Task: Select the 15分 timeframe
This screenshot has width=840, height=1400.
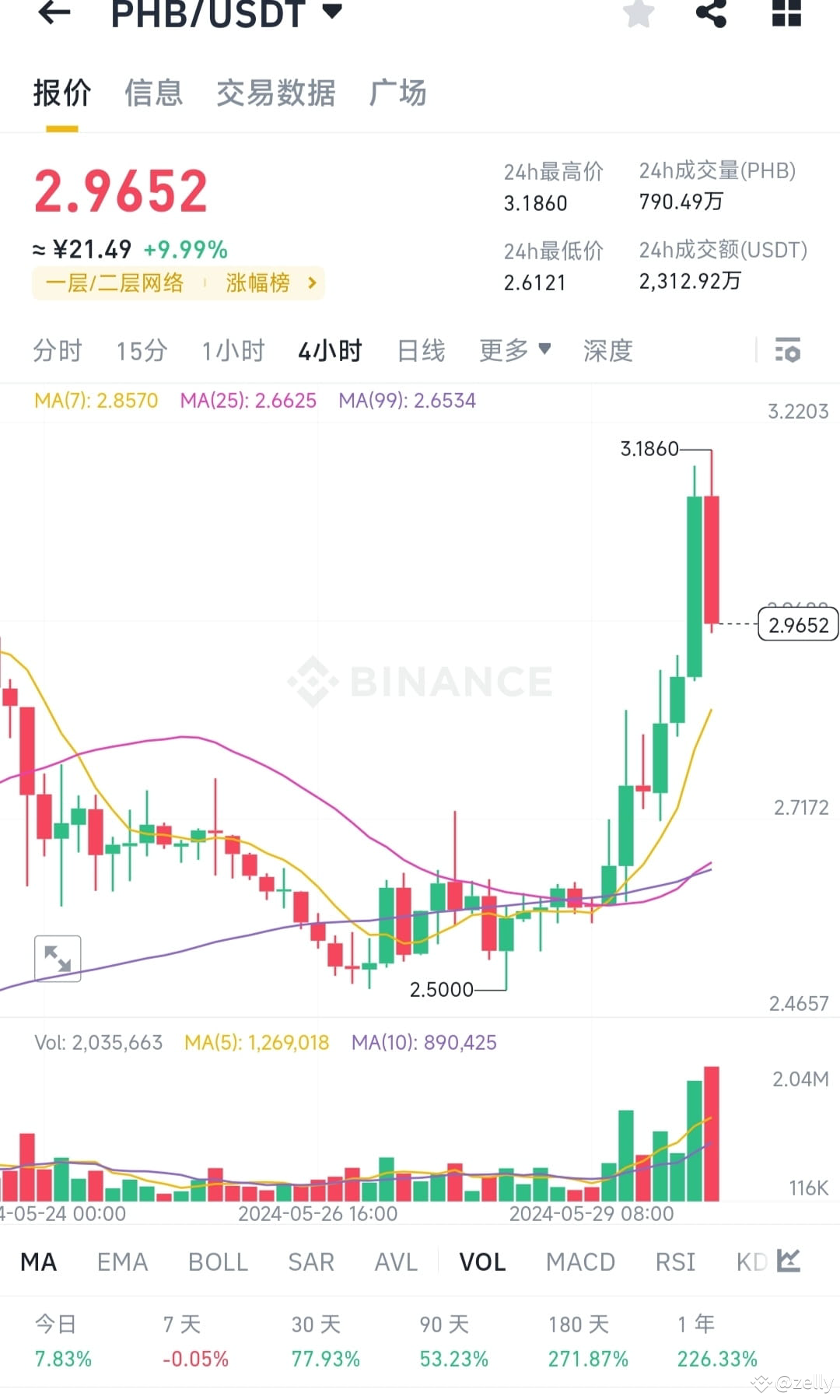Action: click(141, 351)
